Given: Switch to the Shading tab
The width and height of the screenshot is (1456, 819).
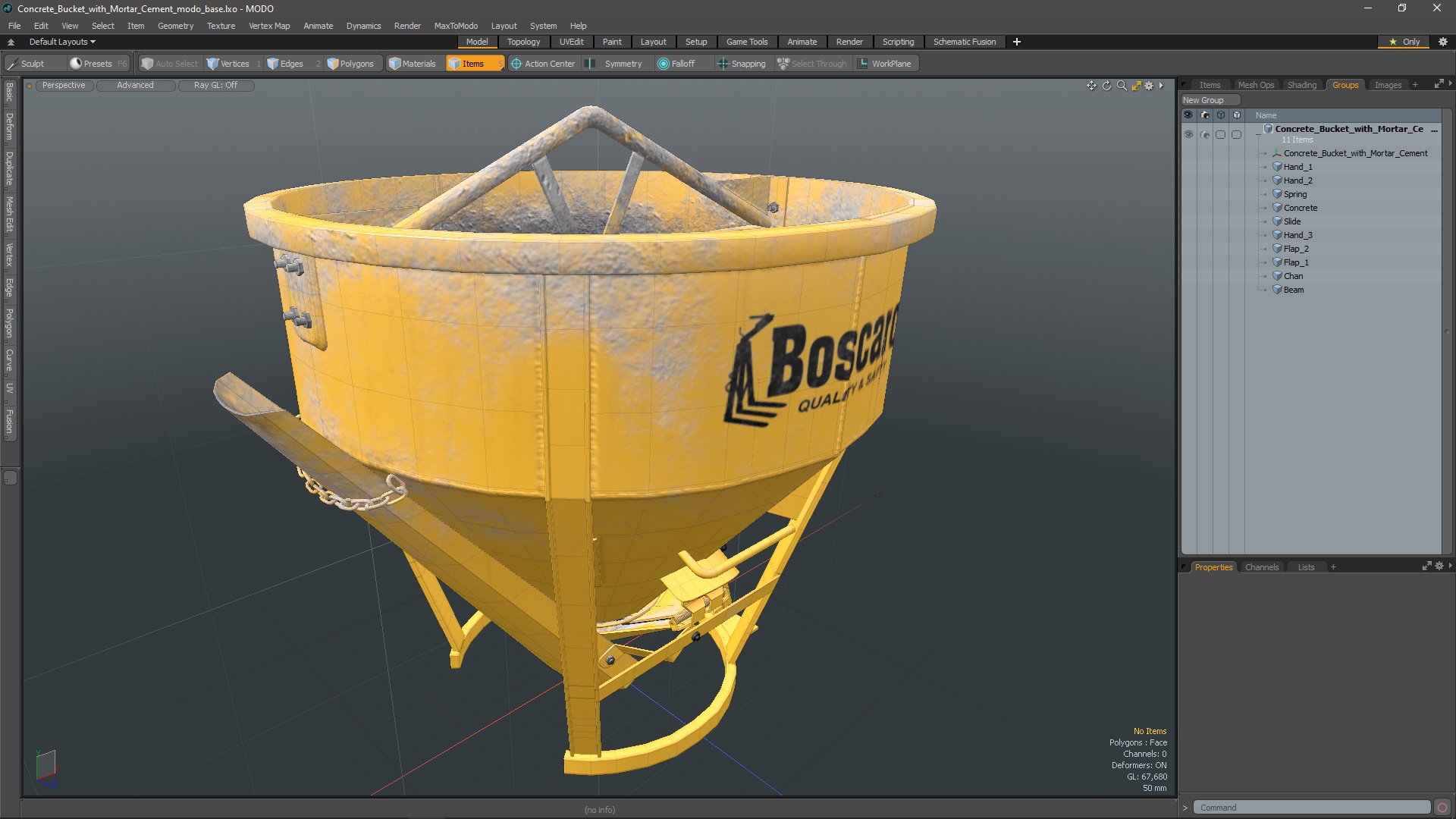Looking at the screenshot, I should pyautogui.click(x=1301, y=85).
